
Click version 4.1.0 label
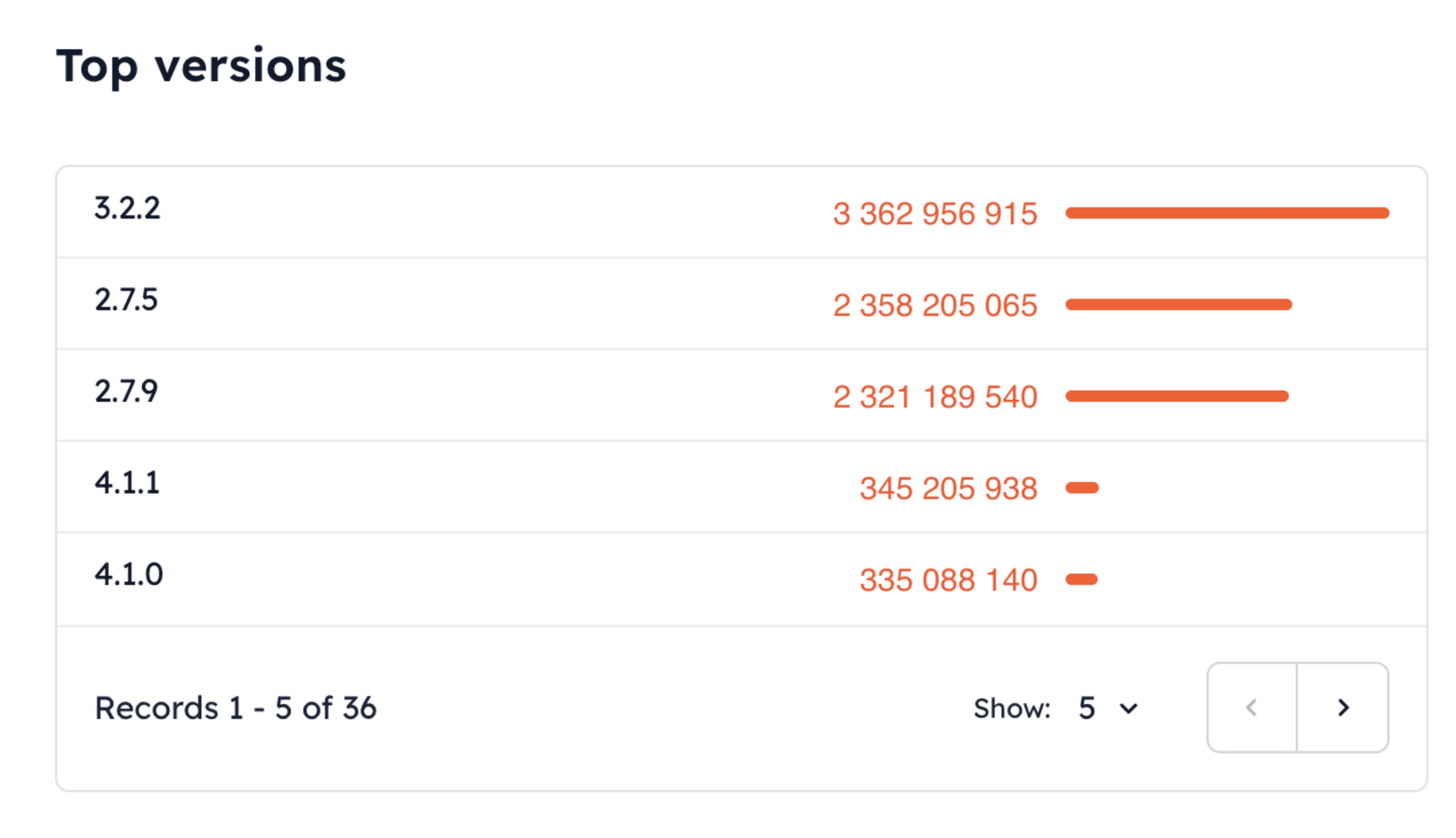pyautogui.click(x=129, y=575)
